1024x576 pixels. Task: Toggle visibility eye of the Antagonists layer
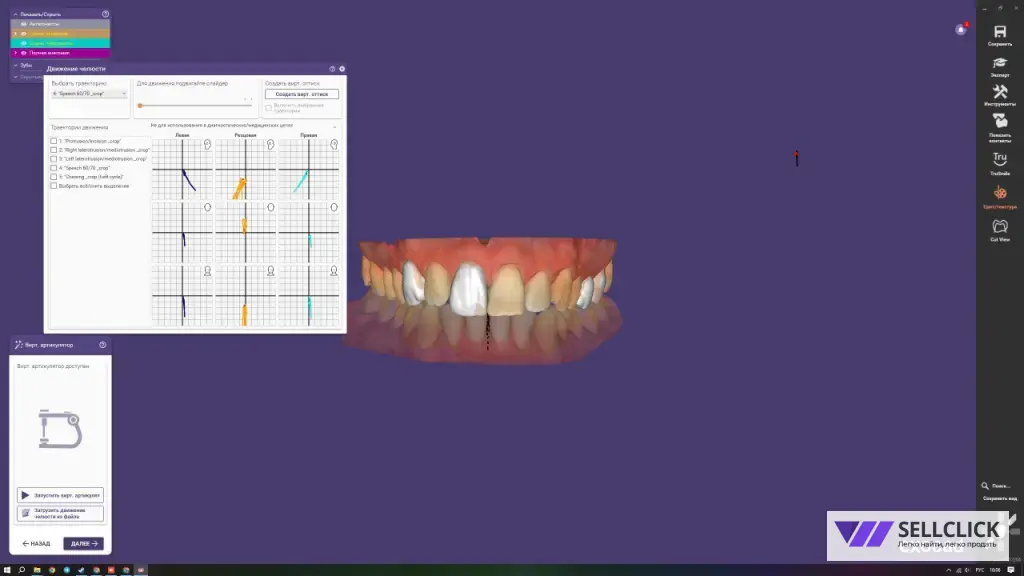pos(23,23)
